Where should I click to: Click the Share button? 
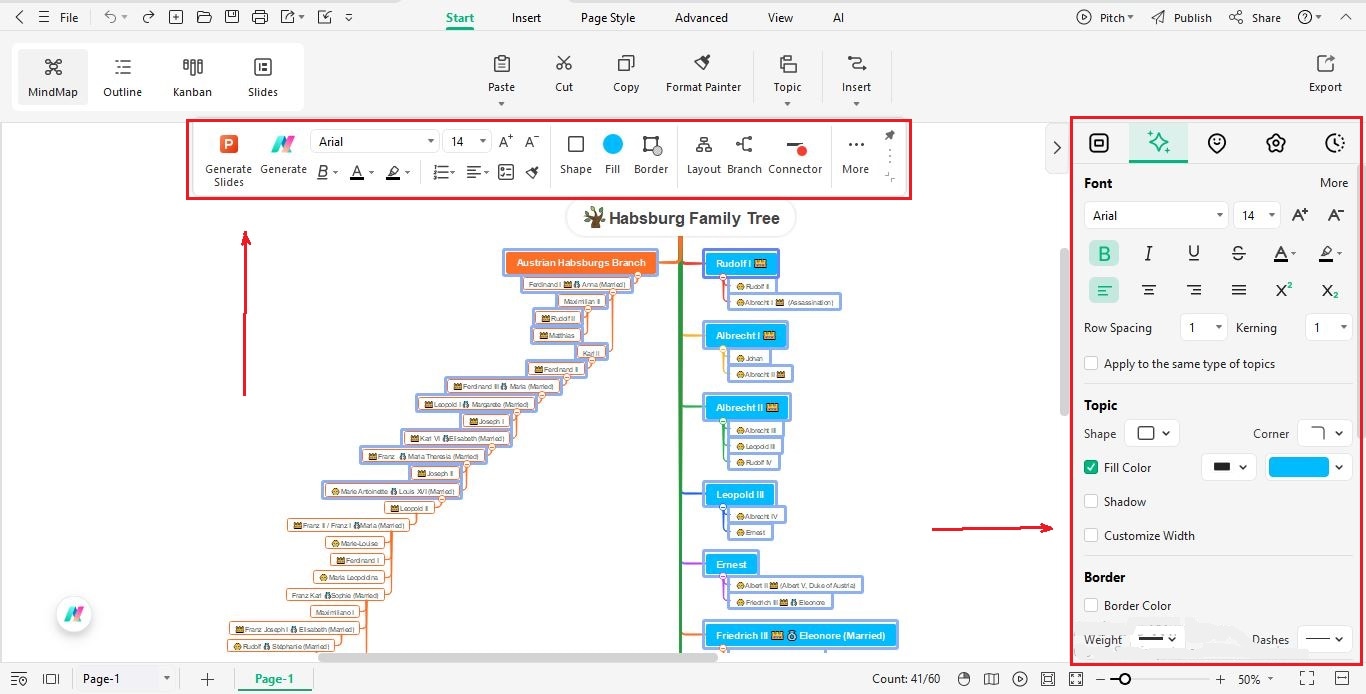[x=1255, y=18]
